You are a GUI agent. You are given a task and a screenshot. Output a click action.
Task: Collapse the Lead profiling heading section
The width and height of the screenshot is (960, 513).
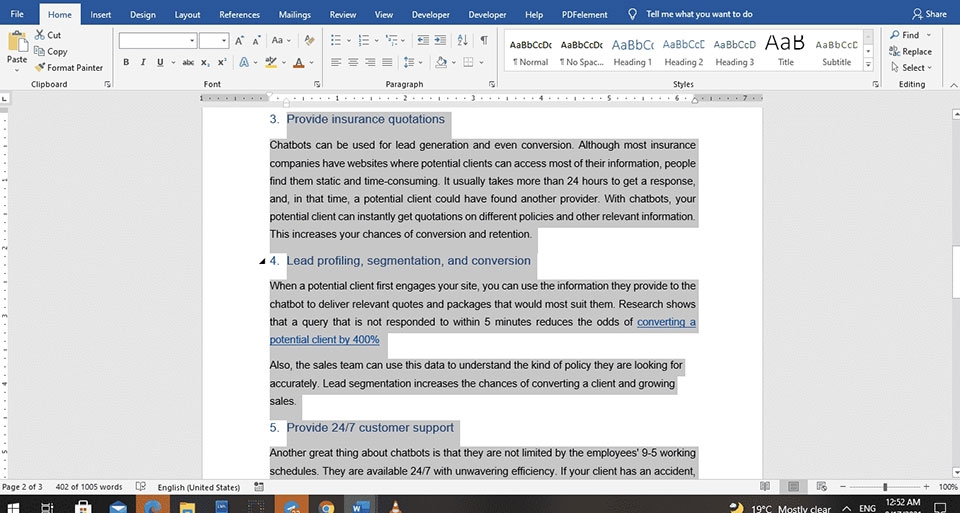(262, 261)
